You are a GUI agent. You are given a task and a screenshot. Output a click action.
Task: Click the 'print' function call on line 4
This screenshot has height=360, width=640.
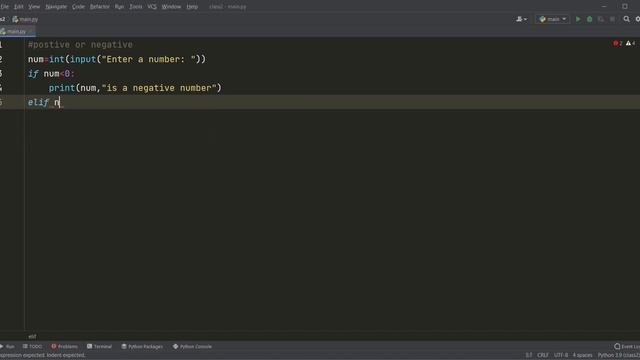coord(62,88)
